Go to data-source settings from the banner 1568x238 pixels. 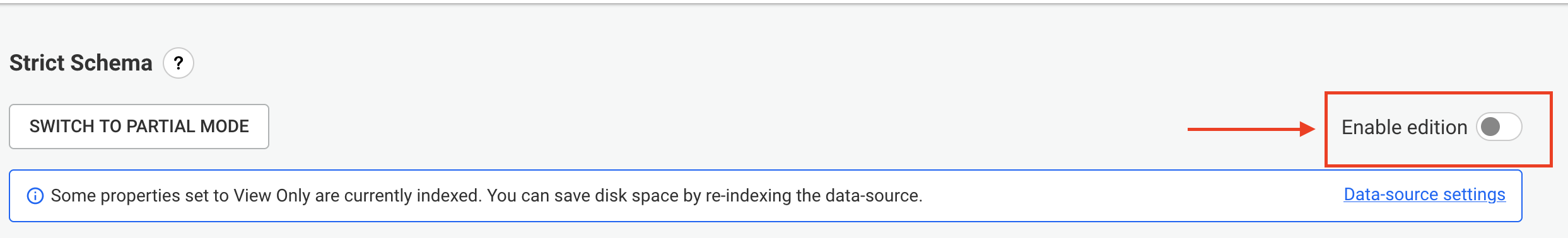1424,195
